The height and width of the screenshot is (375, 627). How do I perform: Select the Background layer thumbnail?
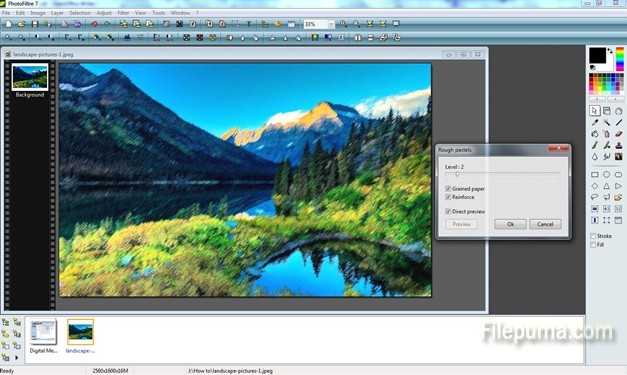[x=30, y=77]
